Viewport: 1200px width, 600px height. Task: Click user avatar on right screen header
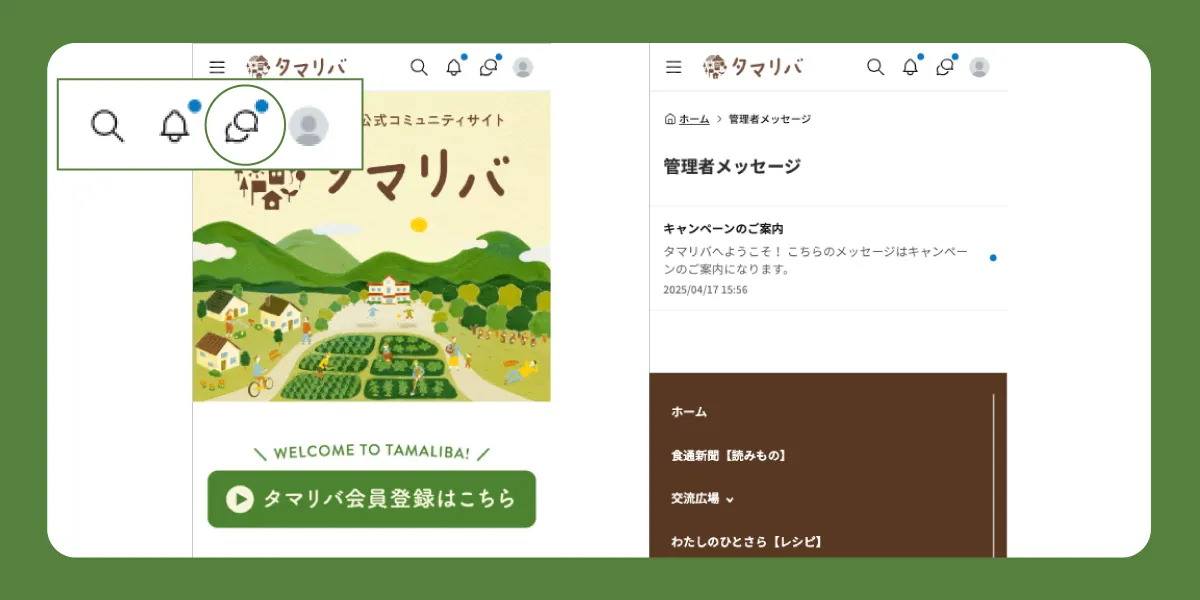[x=979, y=67]
